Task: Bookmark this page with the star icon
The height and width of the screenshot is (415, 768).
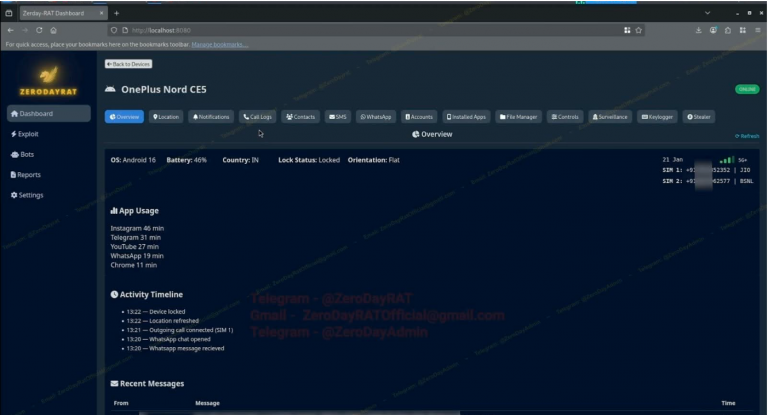Action: coord(639,30)
